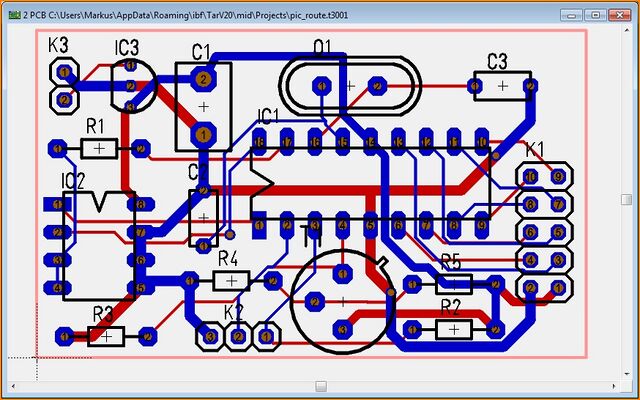
Task: Select pin 5 of IC2
Action: coord(141,288)
